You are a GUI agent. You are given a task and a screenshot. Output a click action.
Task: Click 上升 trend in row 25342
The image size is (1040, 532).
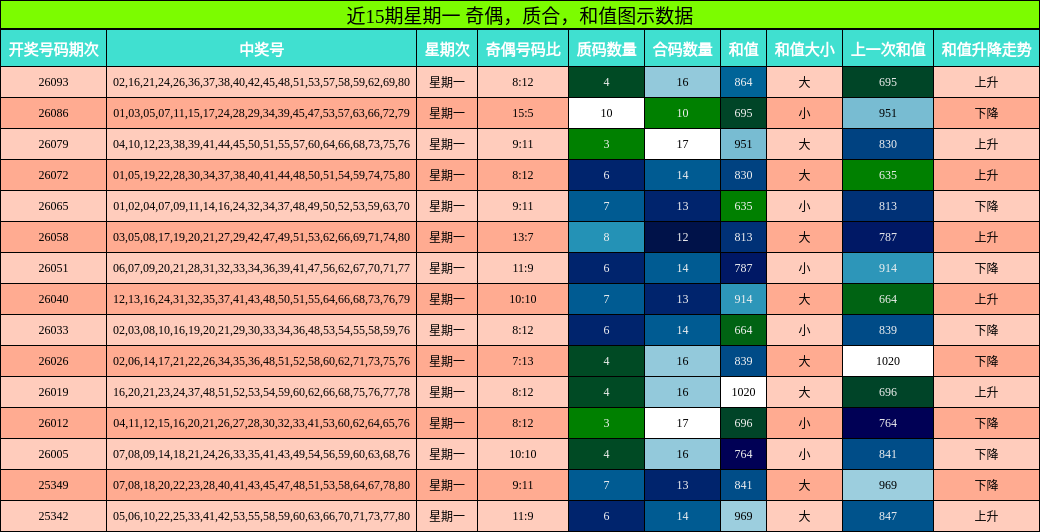(987, 516)
